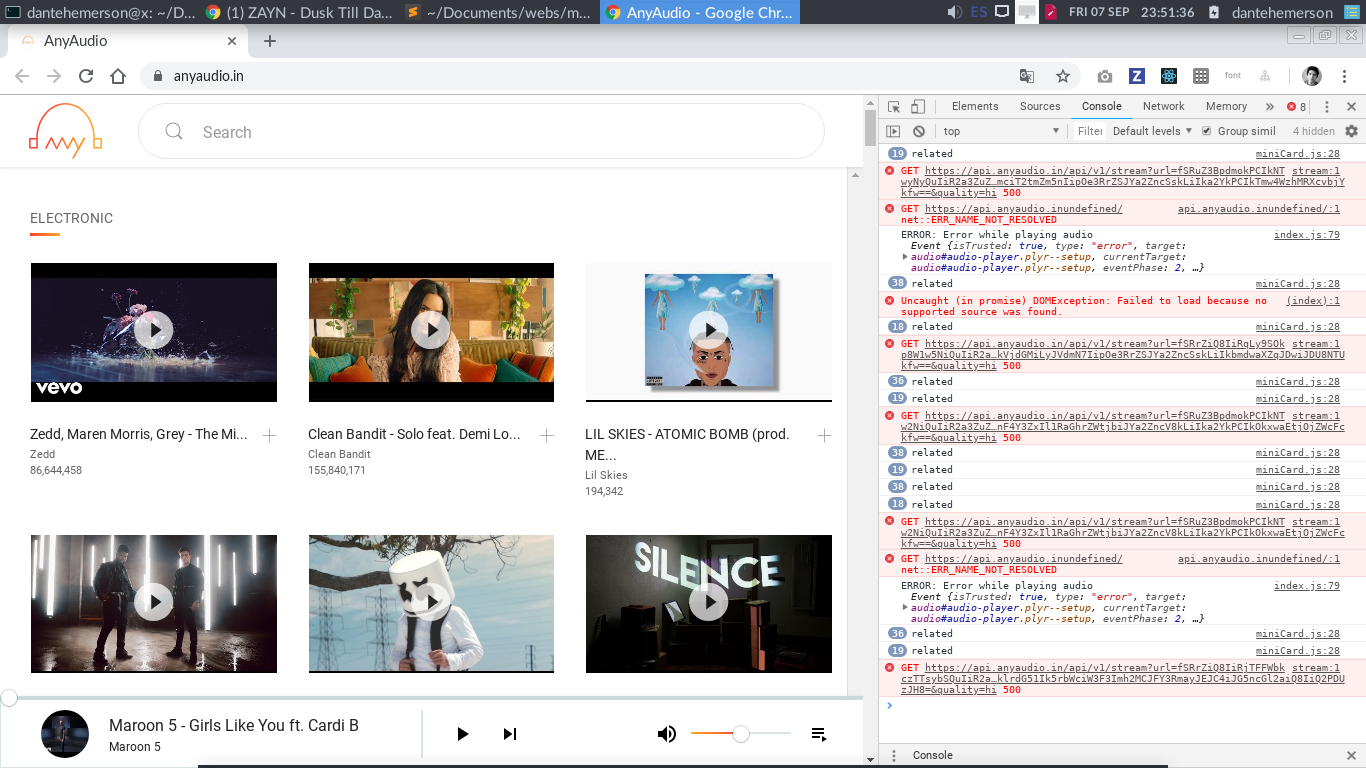
Task: Click the volume icon in system tray
Action: pyautogui.click(x=956, y=12)
